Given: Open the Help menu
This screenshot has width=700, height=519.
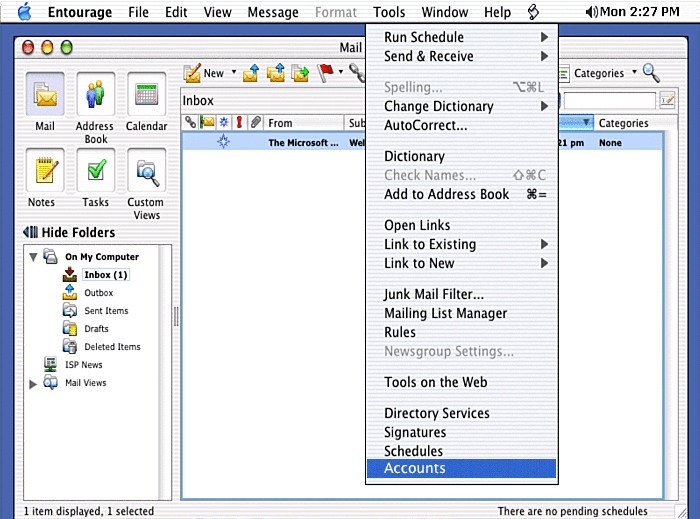Looking at the screenshot, I should (x=497, y=12).
